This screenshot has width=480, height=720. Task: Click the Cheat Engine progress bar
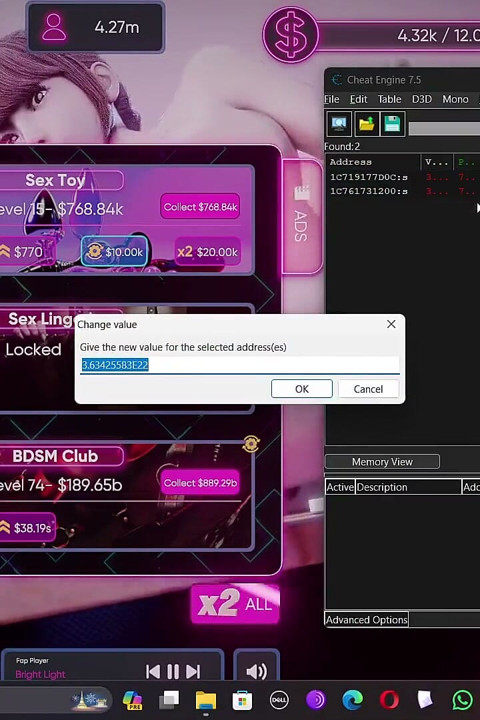click(x=444, y=128)
